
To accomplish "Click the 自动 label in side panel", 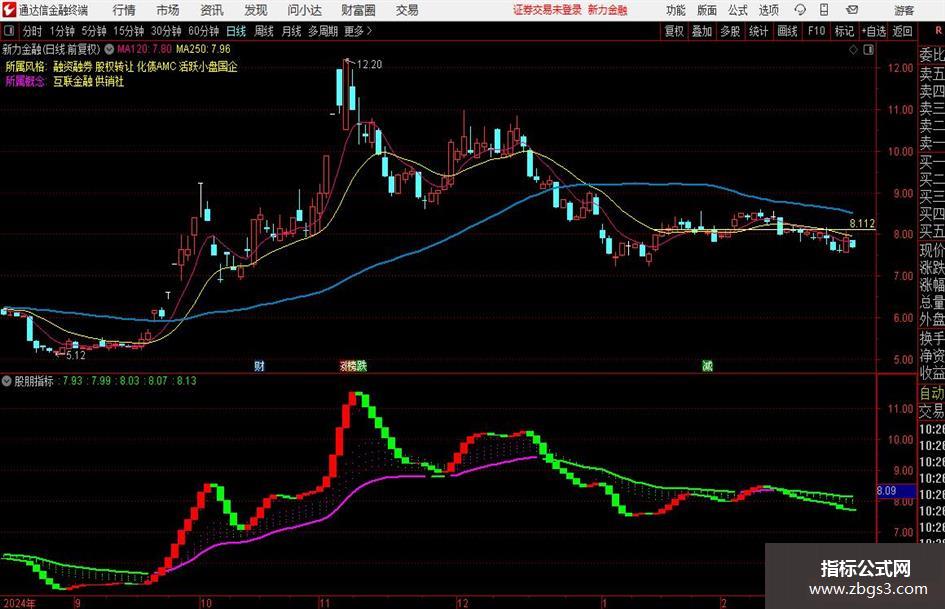I will pyautogui.click(x=932, y=394).
